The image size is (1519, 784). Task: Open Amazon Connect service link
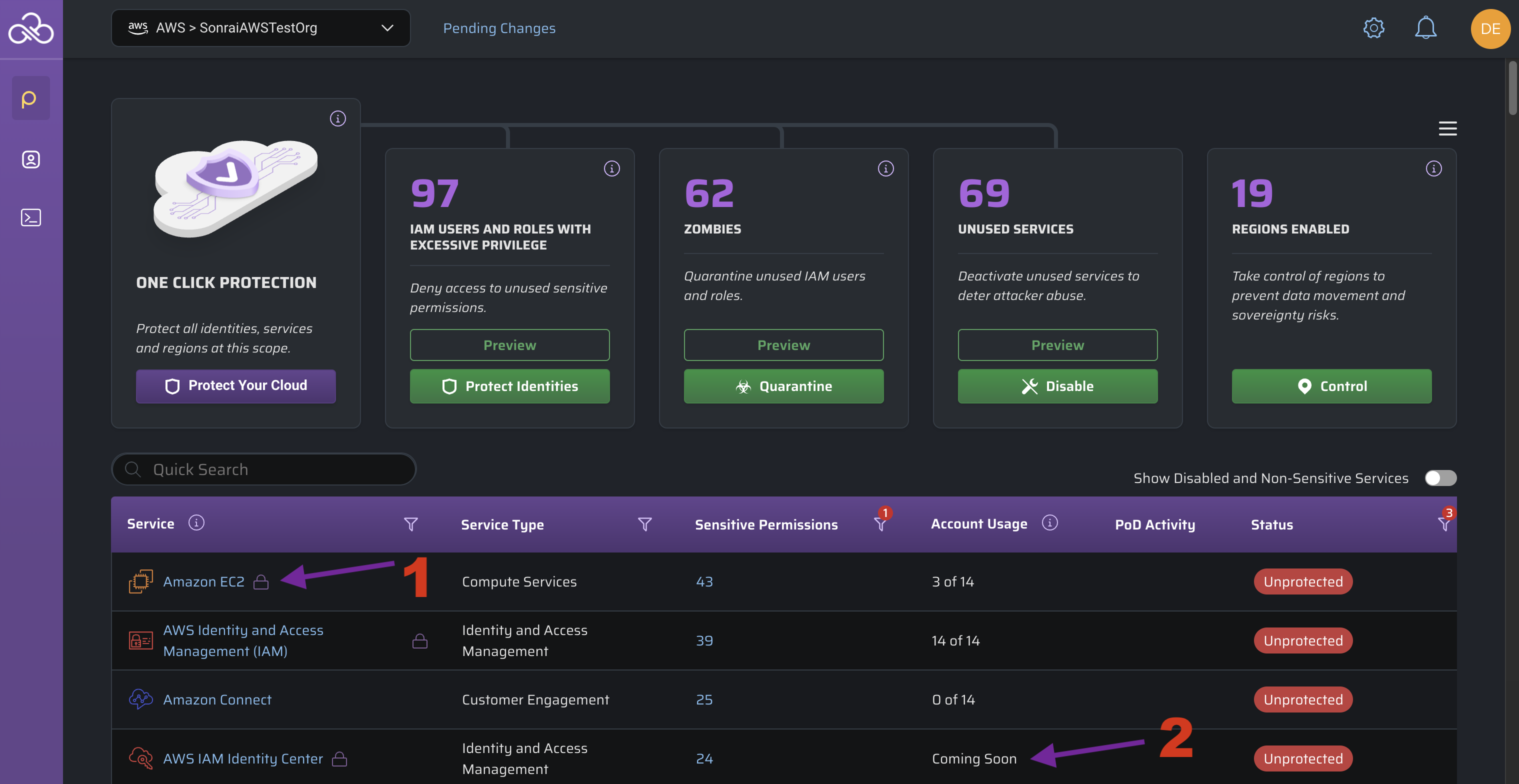pyautogui.click(x=217, y=699)
